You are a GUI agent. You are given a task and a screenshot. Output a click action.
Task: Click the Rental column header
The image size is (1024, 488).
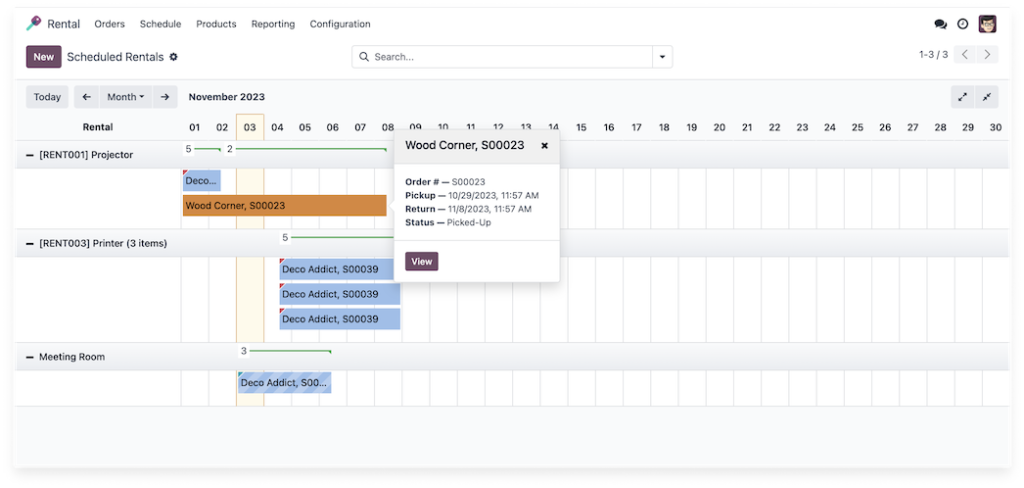coord(98,127)
